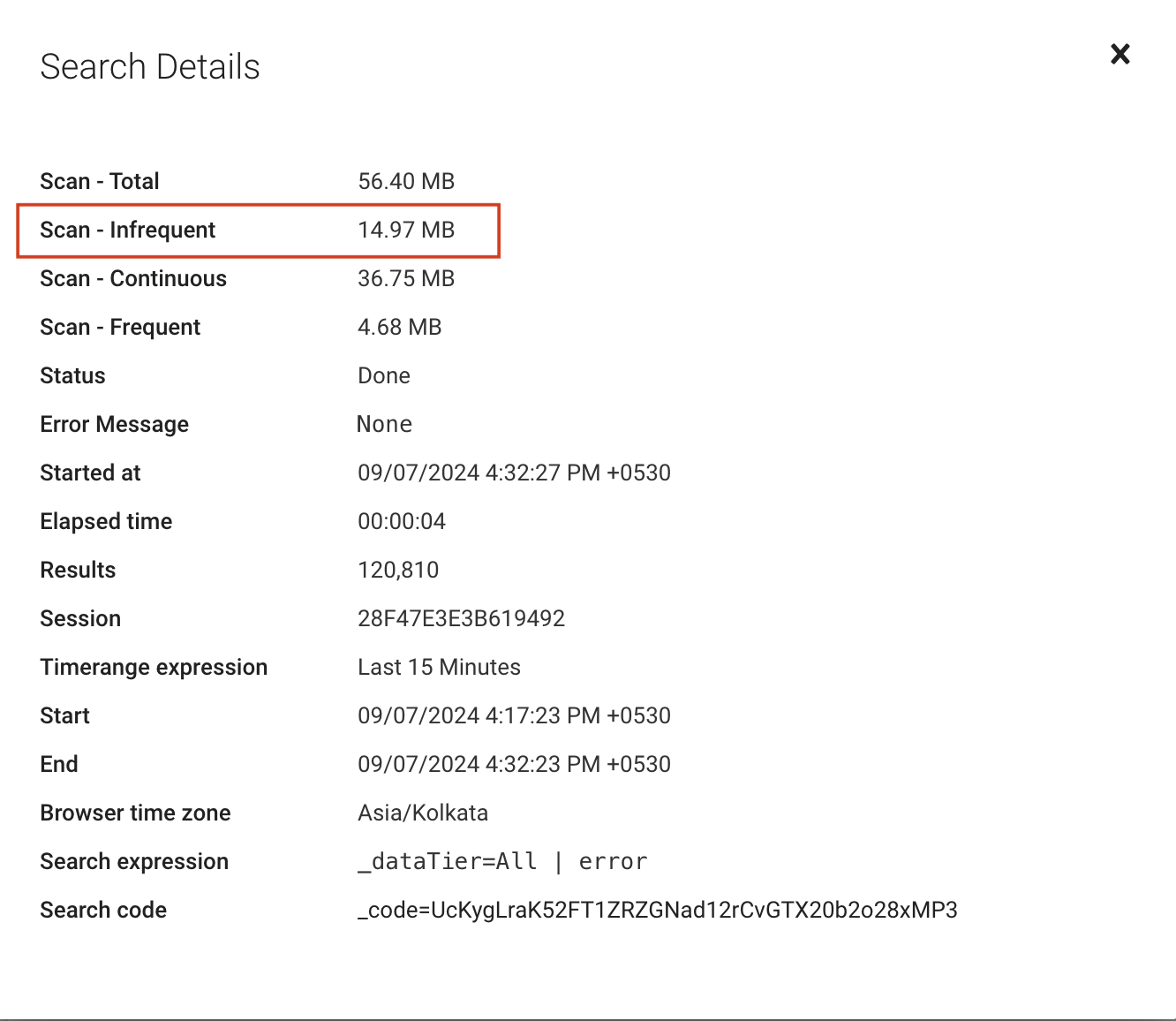
Task: Click the Status value Done
Action: point(384,375)
